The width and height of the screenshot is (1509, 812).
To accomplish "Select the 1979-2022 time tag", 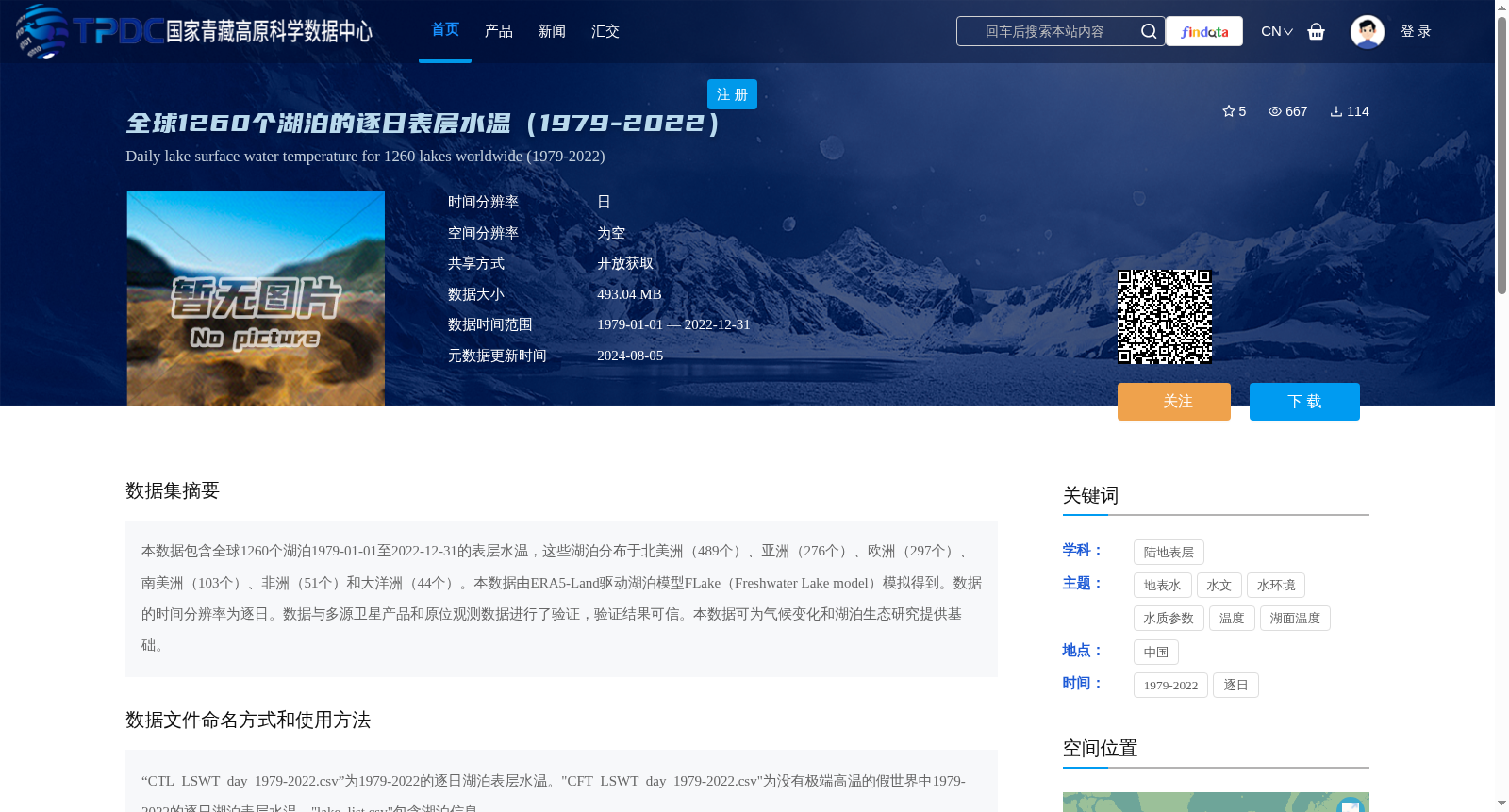I will coord(1170,686).
